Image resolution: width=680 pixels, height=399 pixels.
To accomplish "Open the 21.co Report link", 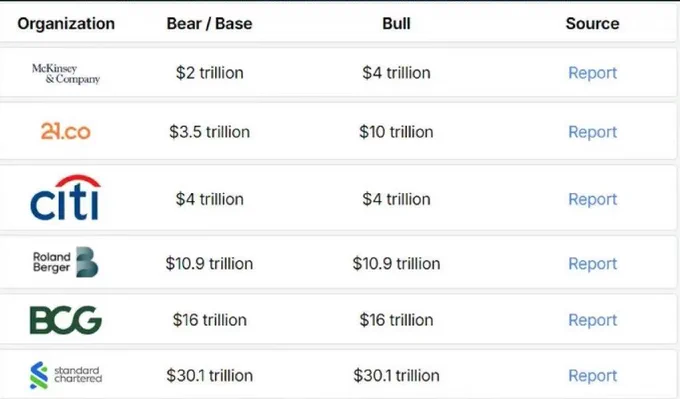I will pyautogui.click(x=592, y=132).
